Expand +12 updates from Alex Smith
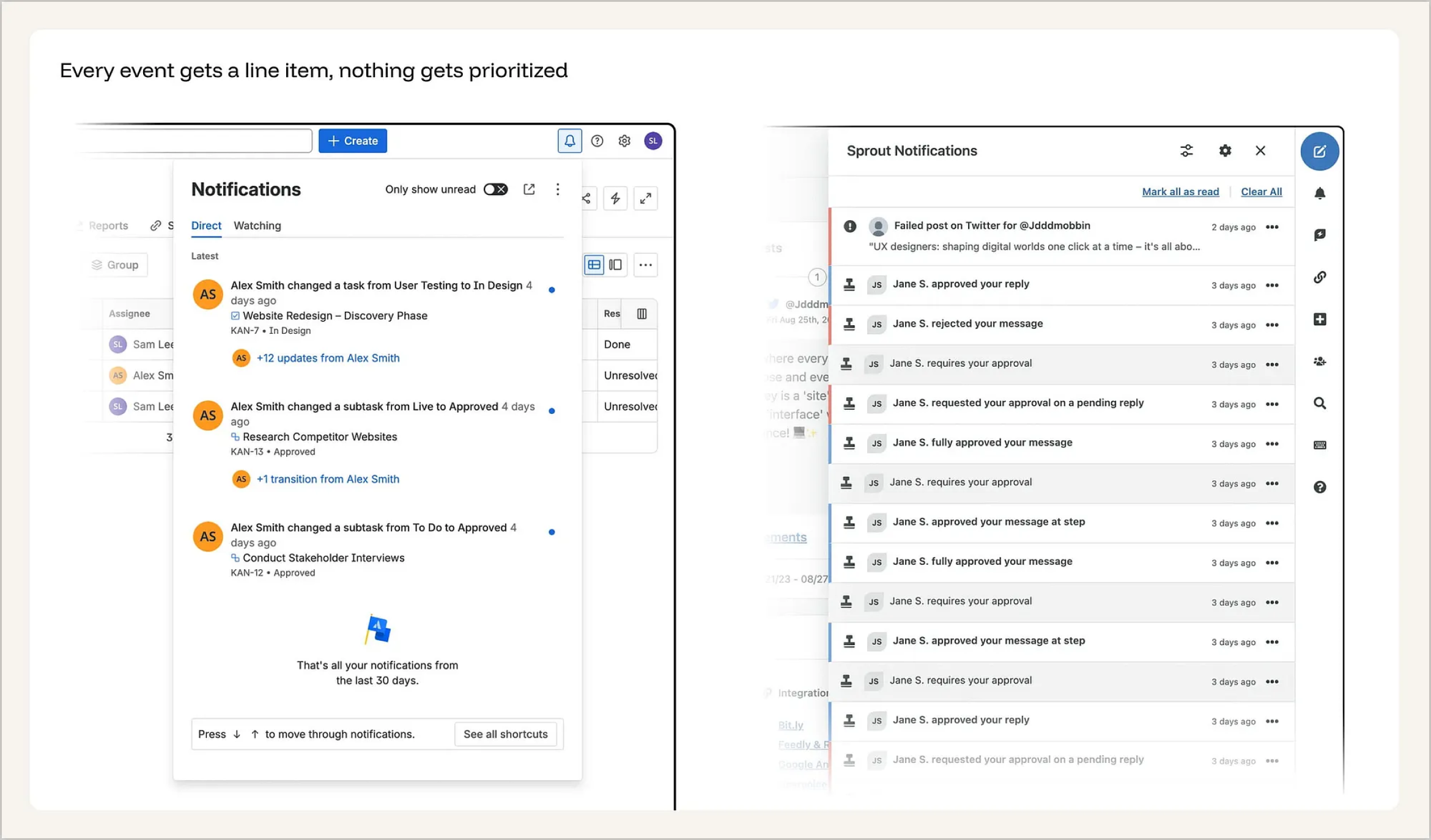This screenshot has width=1431, height=840. pyautogui.click(x=328, y=358)
